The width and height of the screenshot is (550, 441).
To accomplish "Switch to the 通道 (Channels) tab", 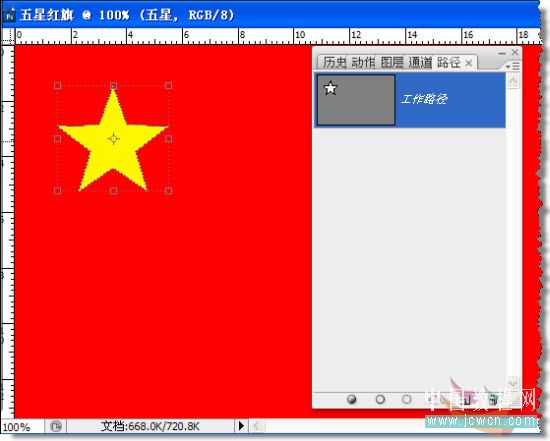I will tap(420, 63).
